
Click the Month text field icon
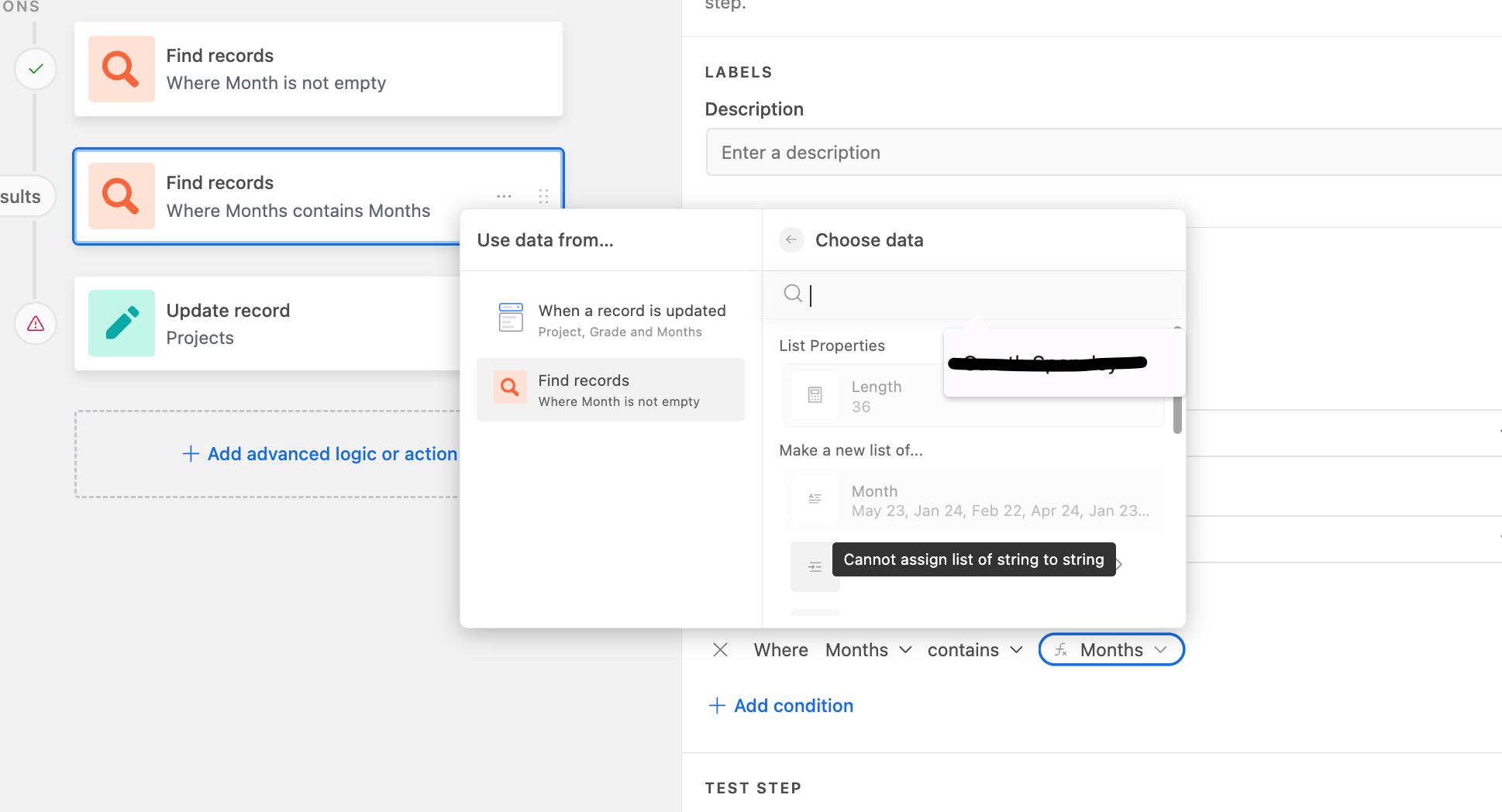point(815,499)
